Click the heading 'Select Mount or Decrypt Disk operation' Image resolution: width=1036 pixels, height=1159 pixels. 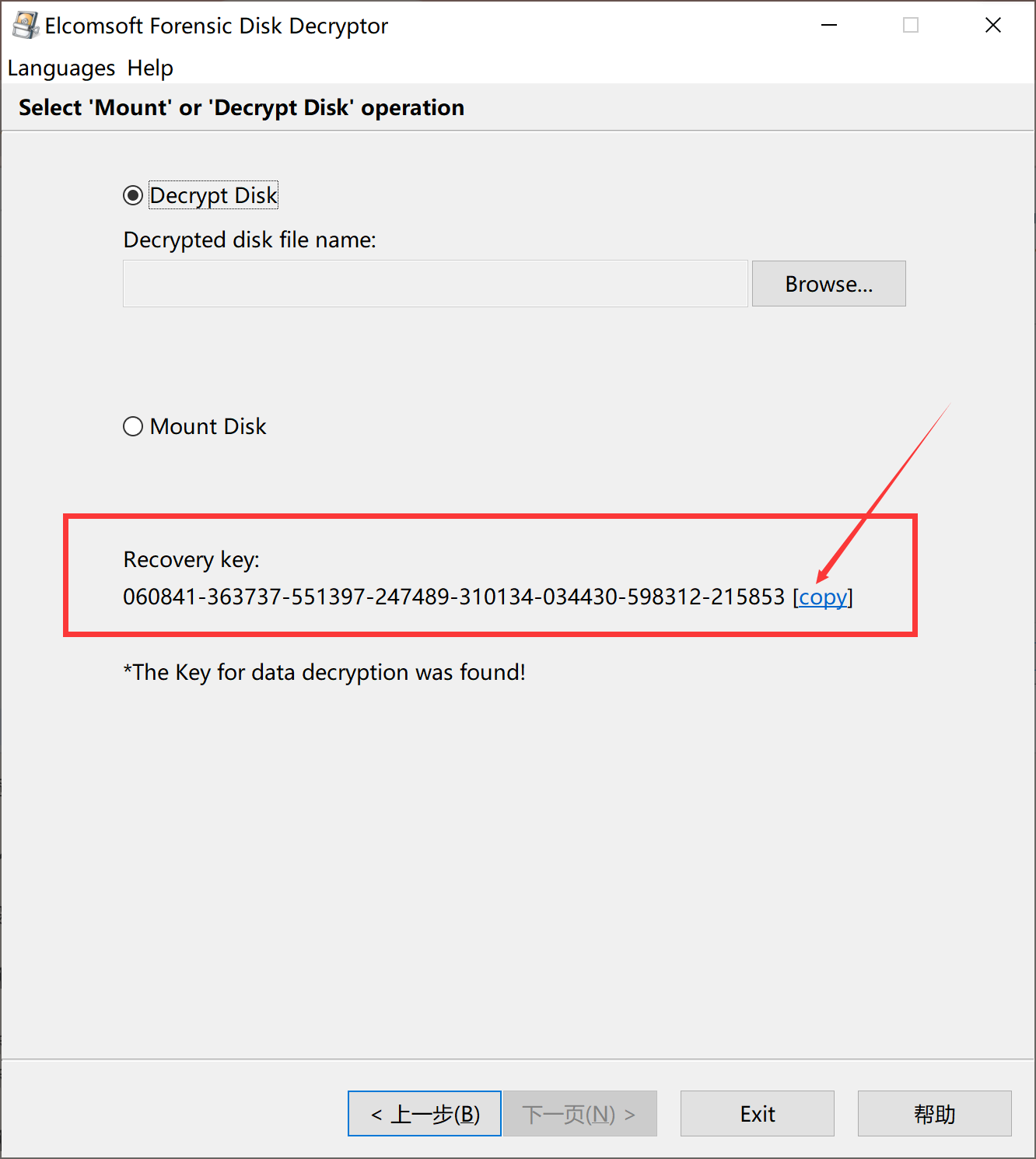point(241,107)
